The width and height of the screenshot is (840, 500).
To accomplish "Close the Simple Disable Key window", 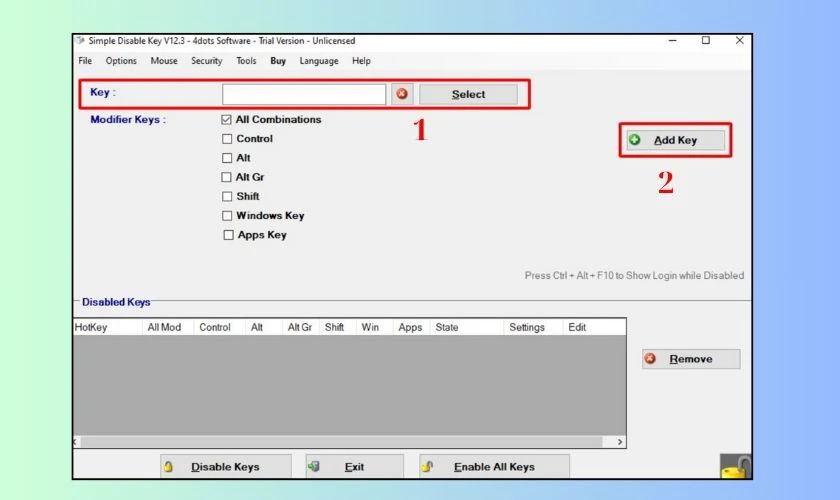I will (739, 41).
